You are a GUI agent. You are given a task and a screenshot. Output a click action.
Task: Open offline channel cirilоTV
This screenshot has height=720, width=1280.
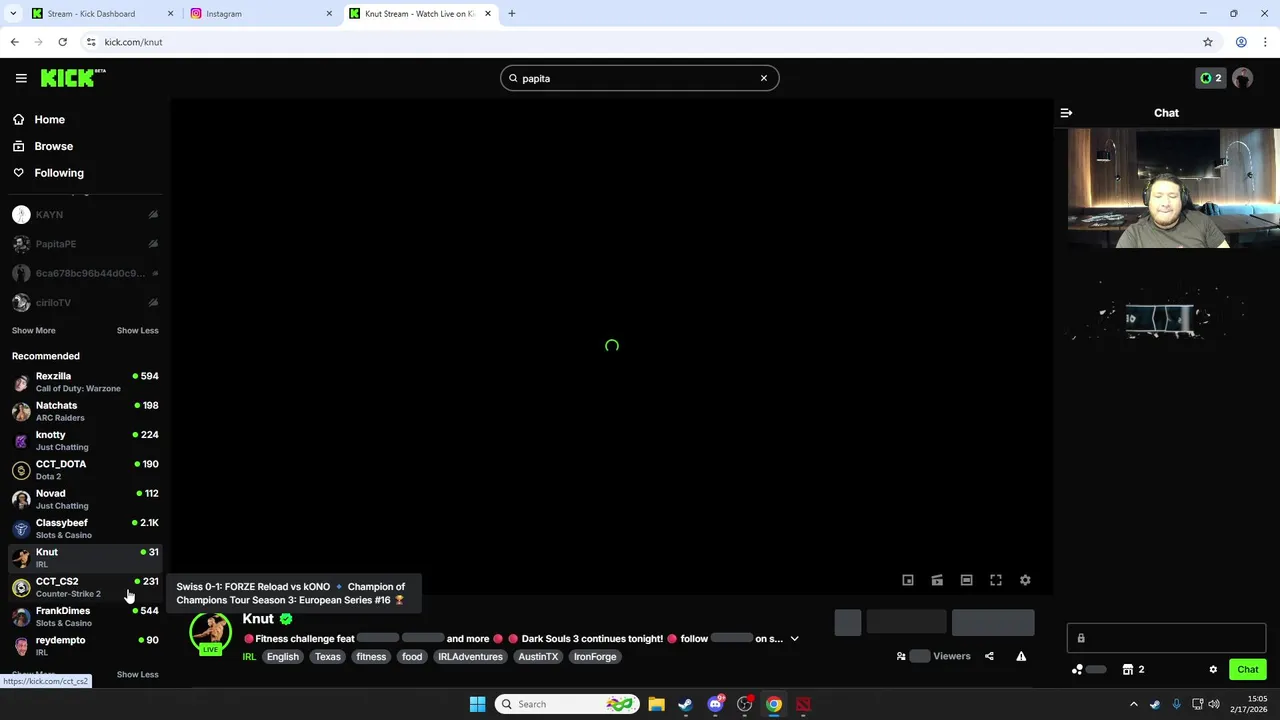pos(85,303)
